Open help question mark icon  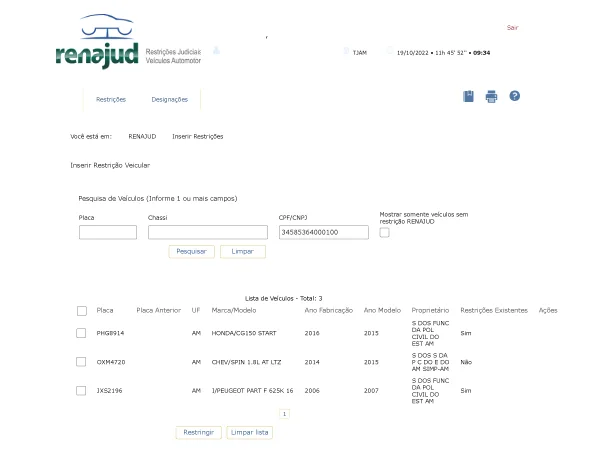[515, 96]
